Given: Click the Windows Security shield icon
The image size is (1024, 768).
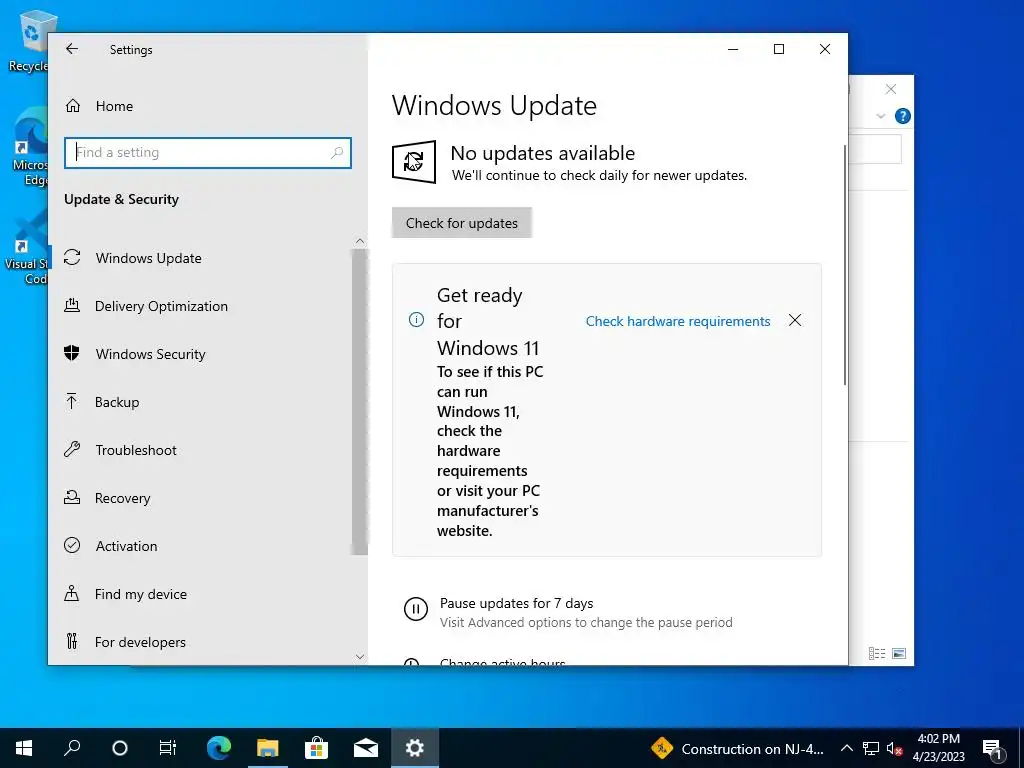Looking at the screenshot, I should [72, 353].
